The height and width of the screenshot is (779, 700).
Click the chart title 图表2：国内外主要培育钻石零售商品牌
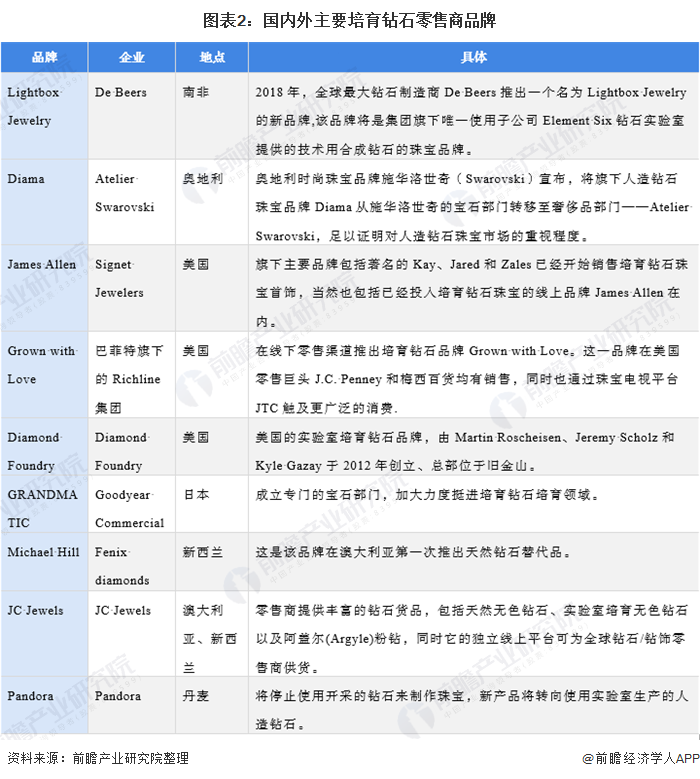[x=349, y=20]
